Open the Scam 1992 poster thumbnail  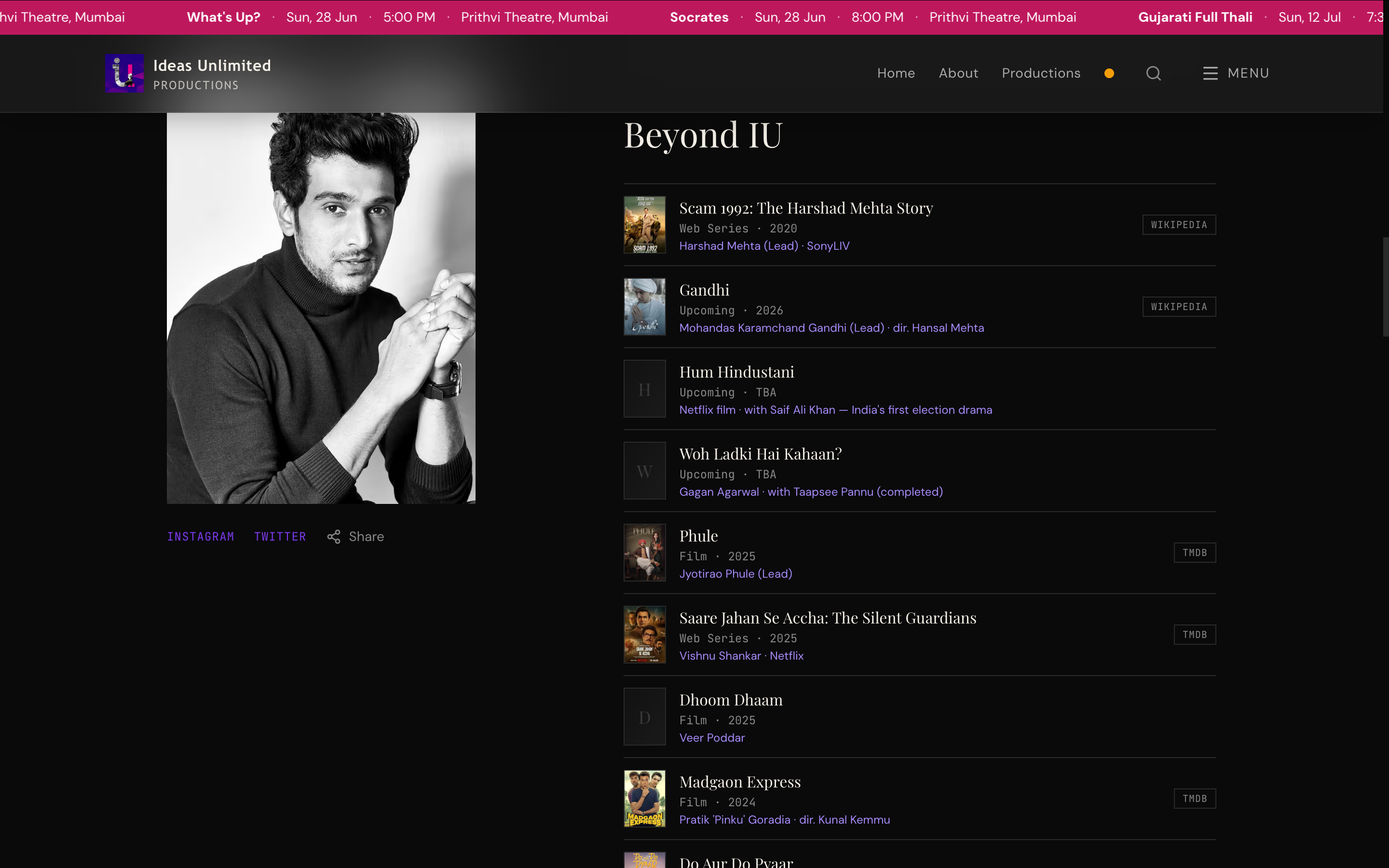click(x=644, y=224)
